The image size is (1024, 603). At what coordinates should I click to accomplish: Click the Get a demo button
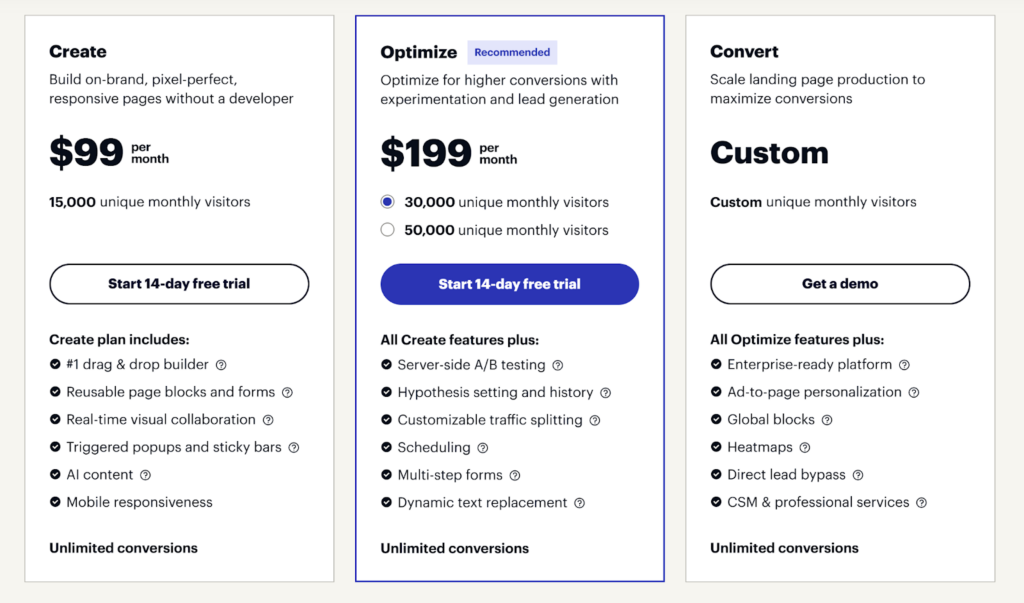click(840, 284)
